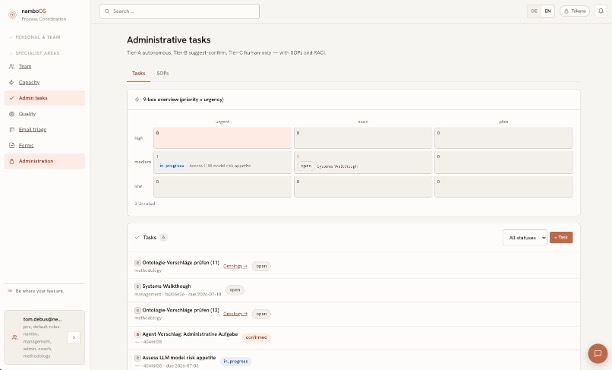Image resolution: width=612 pixels, height=370 pixels.
Task: Switch language to DE
Action: 534,11
